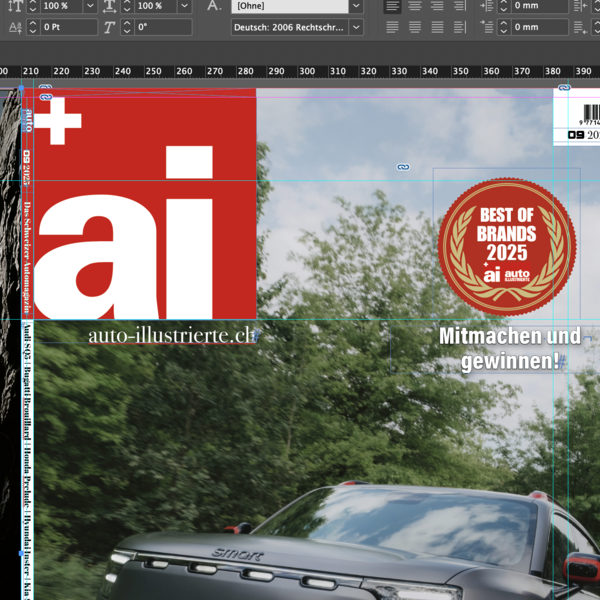Click down arrow of vertical scale stepper
Viewport: 600px width, 600px height.
(33, 10)
